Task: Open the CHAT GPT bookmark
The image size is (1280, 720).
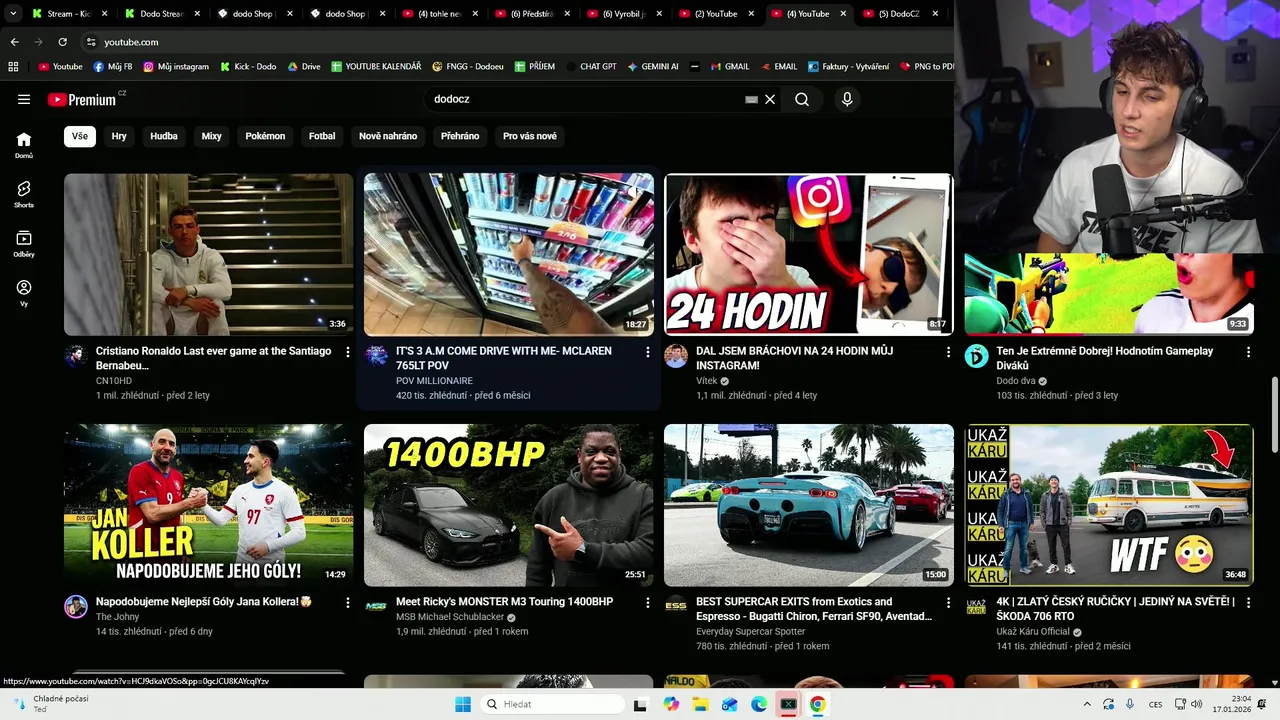Action: 591,67
